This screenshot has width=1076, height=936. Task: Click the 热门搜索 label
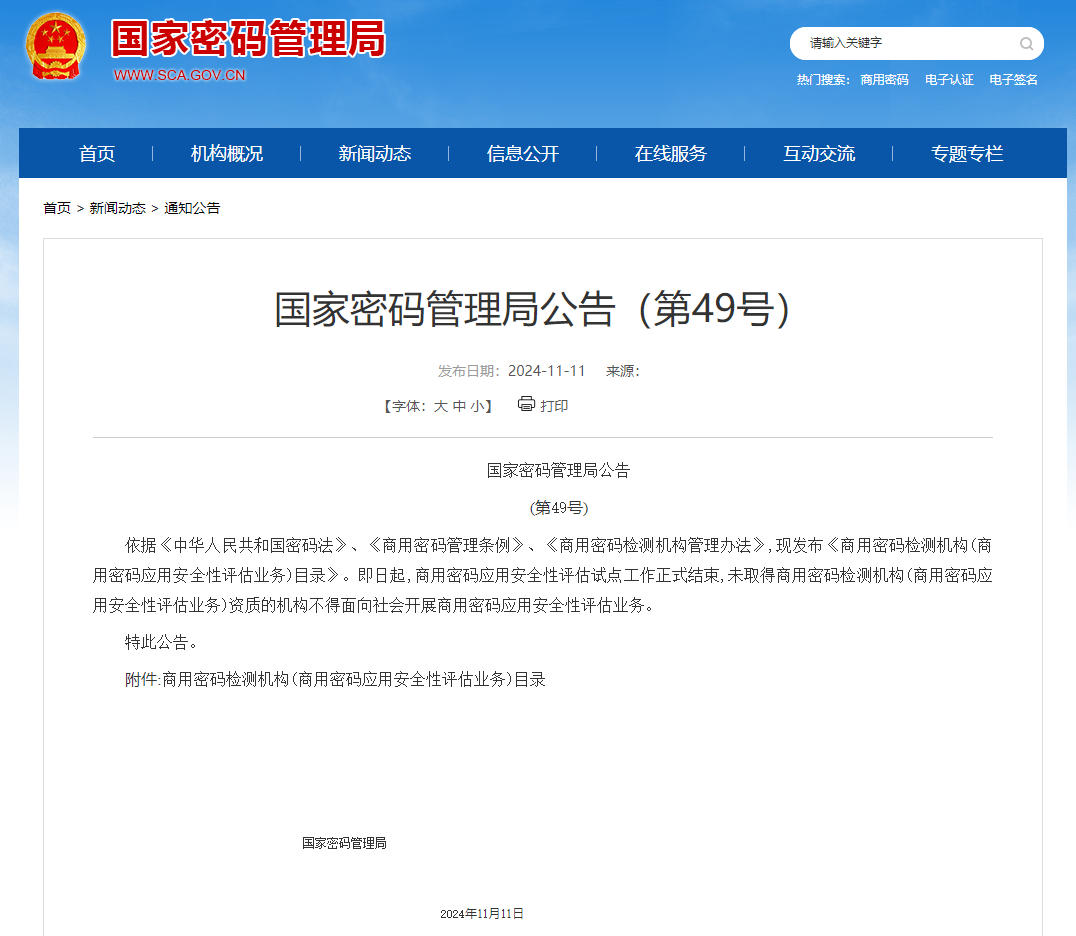823,80
